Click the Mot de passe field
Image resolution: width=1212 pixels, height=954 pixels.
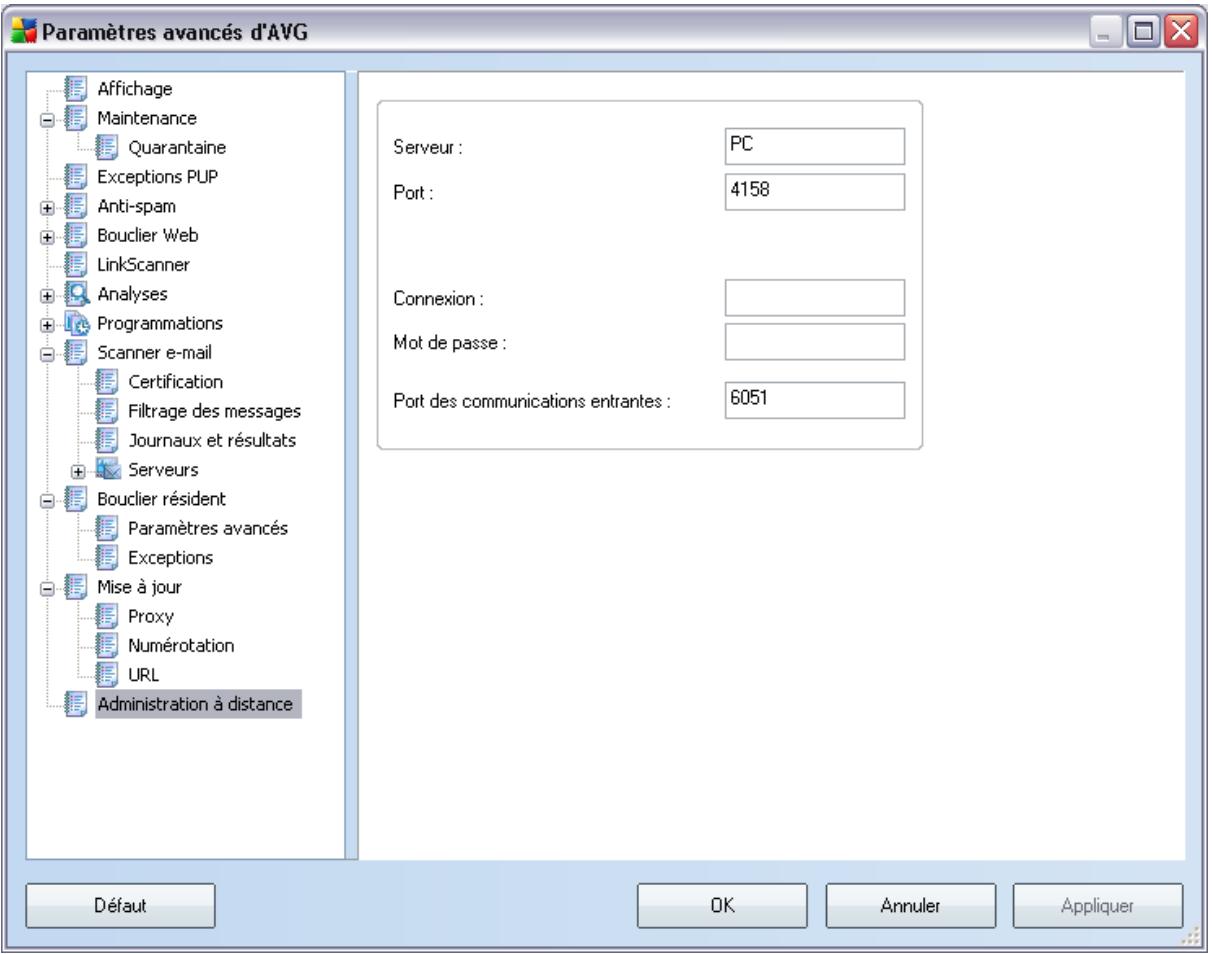pos(815,341)
